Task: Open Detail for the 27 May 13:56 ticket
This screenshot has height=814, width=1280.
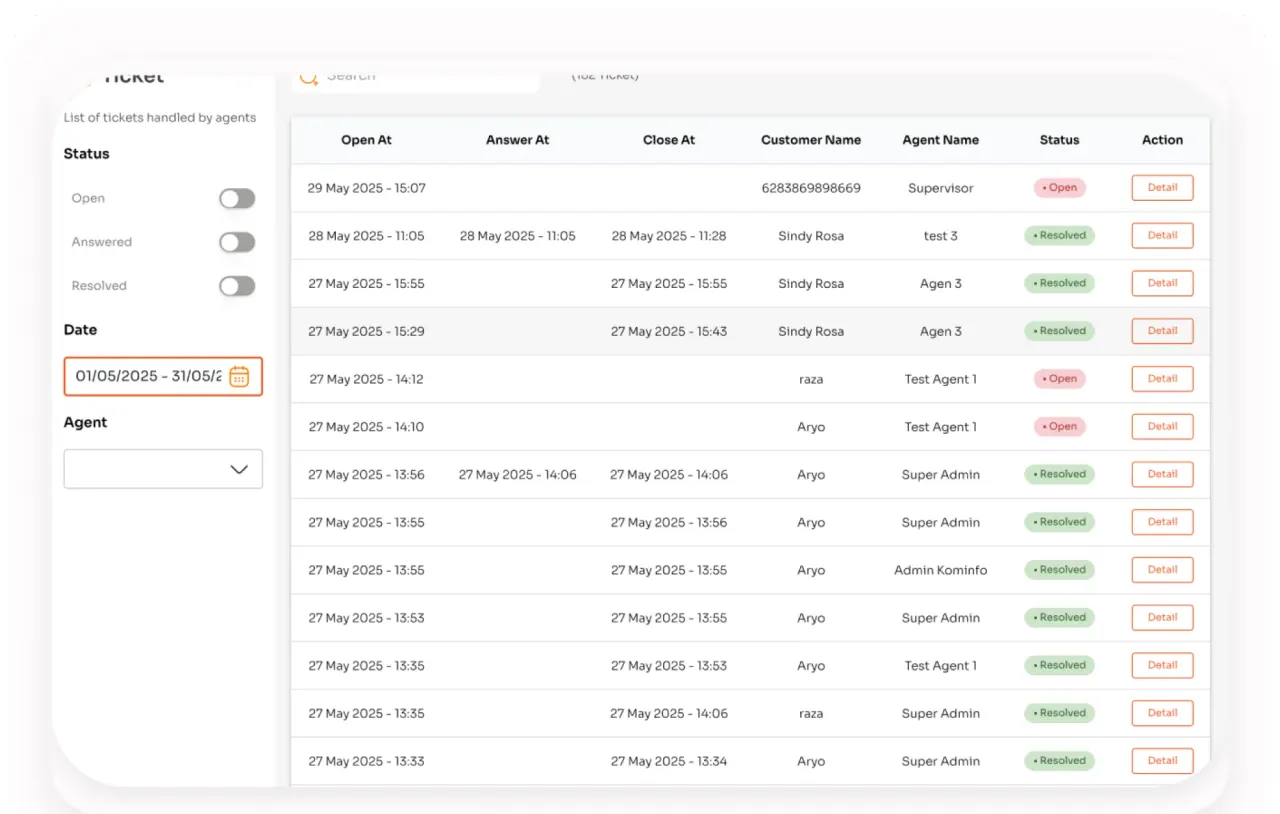Action: 1162,474
